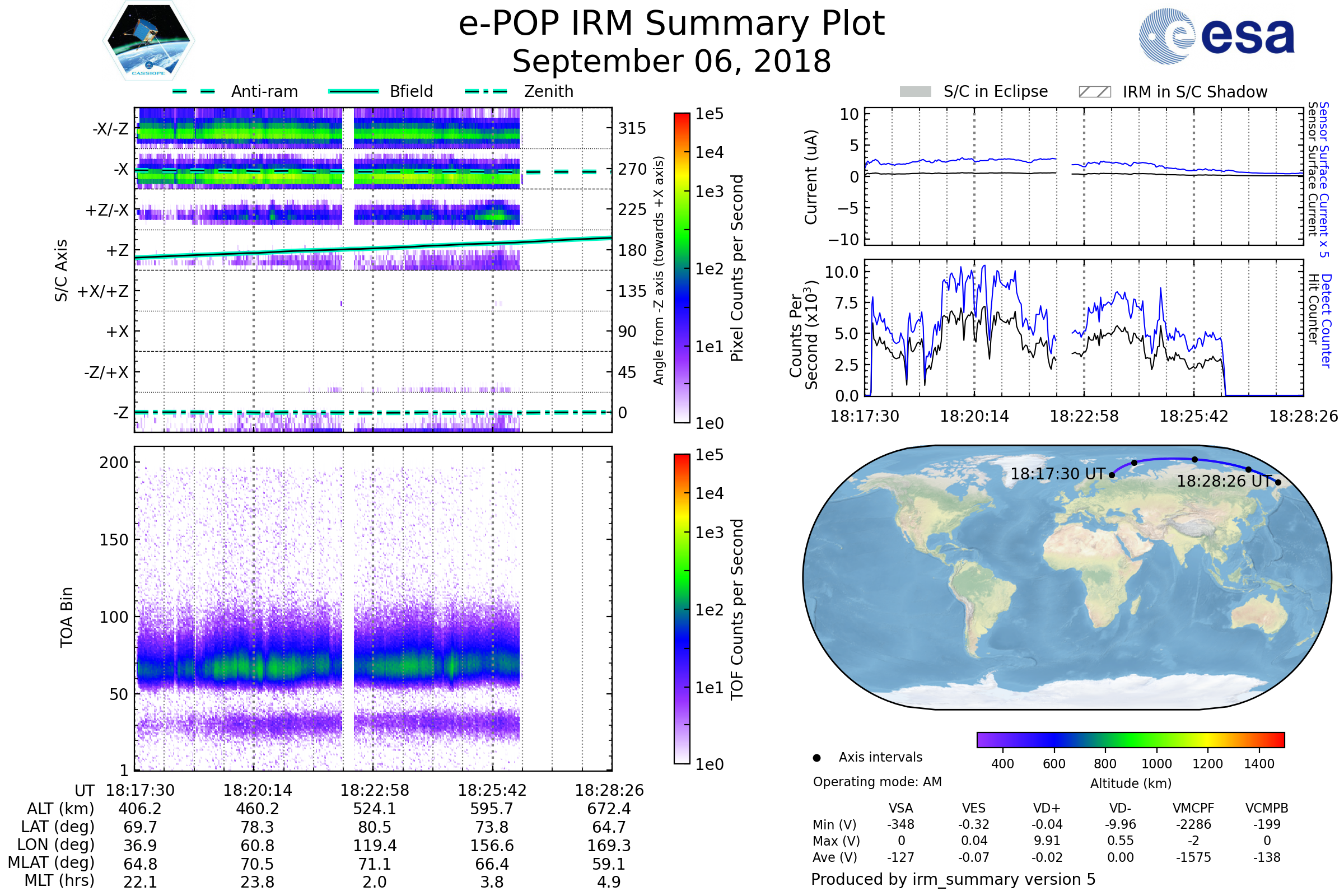Click the Pixel Counts per Second colorbar
This screenshot has width=1344, height=896.
(x=682, y=268)
